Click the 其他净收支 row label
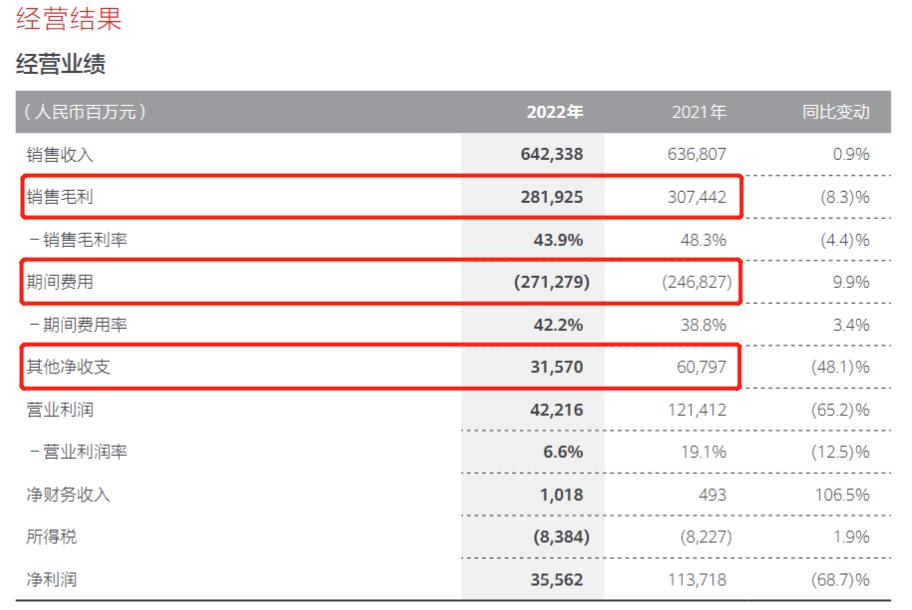 click(x=69, y=367)
